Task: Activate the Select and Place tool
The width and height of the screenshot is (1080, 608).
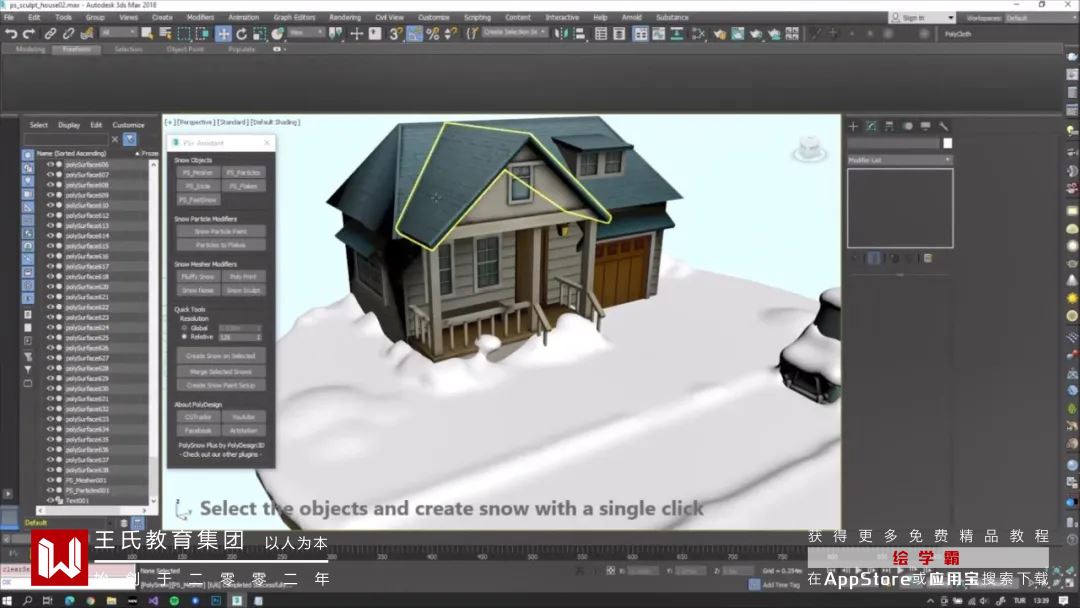Action: [x=278, y=33]
